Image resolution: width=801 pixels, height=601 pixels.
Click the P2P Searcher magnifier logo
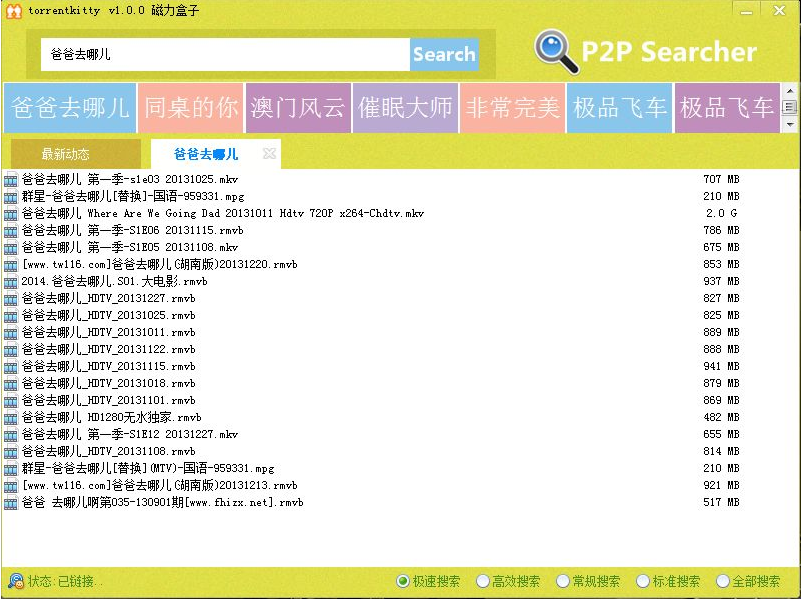(x=556, y=52)
